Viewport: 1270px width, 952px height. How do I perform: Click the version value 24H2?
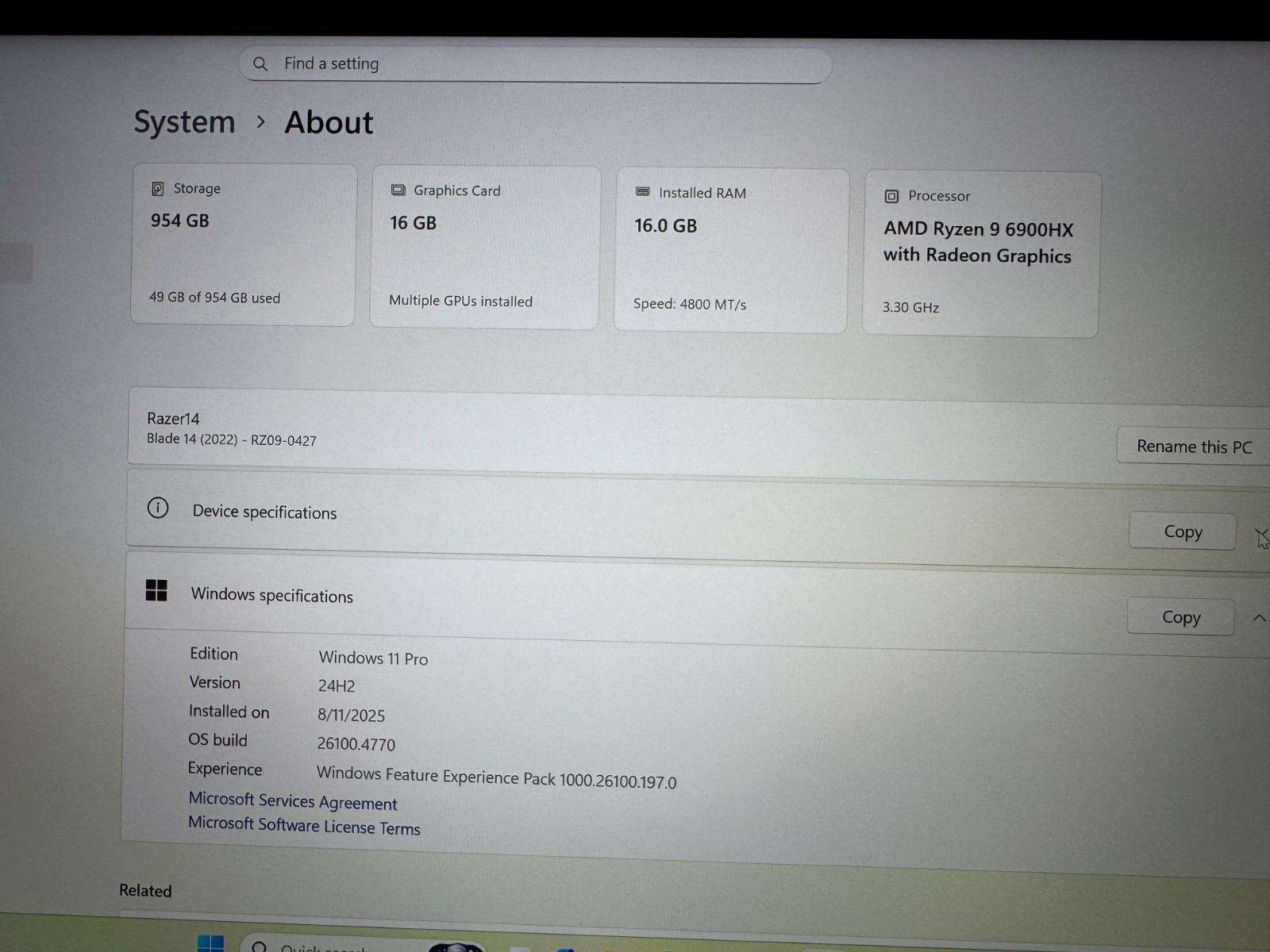pos(337,686)
